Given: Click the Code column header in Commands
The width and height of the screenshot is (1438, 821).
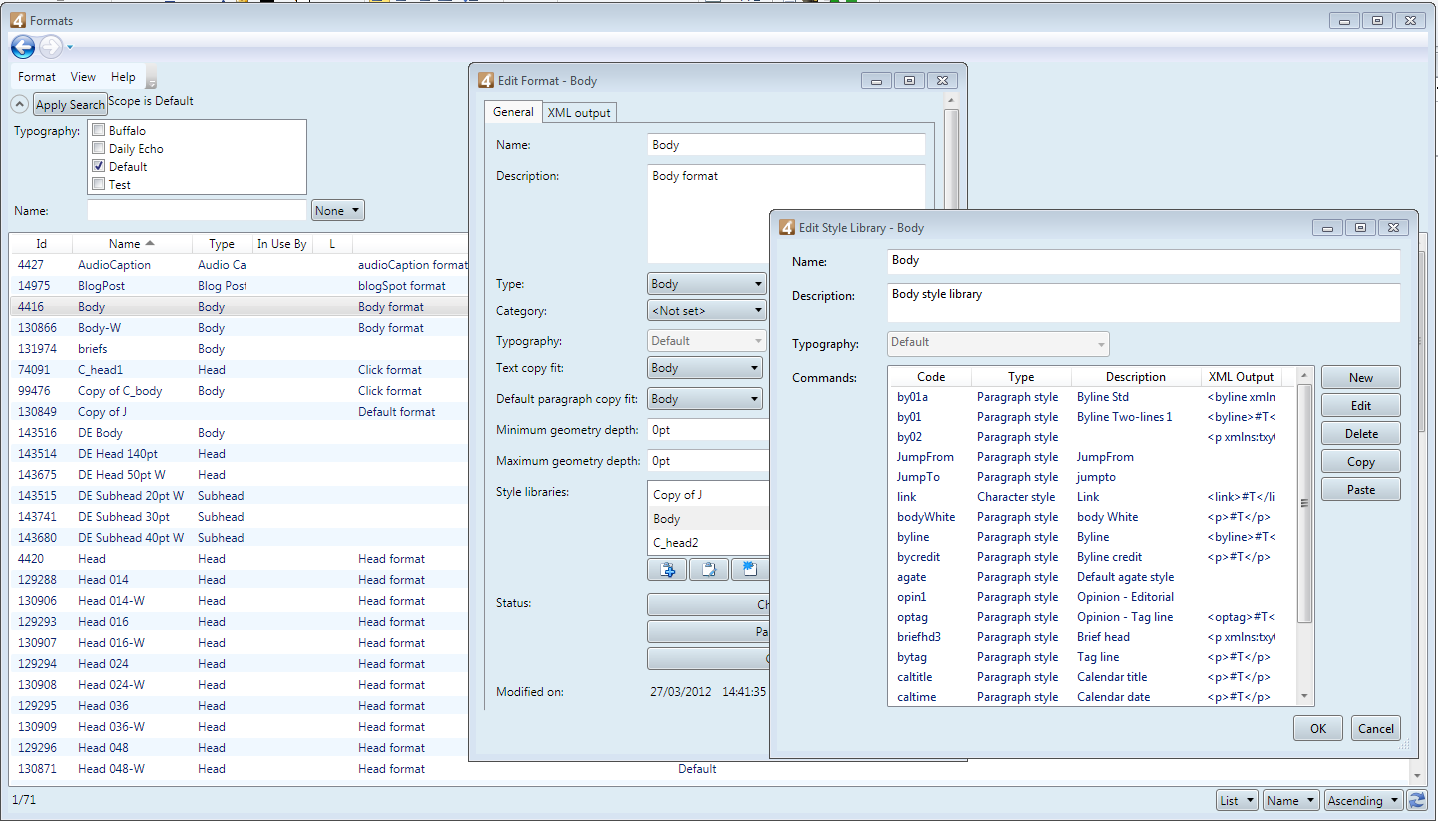Looking at the screenshot, I should point(931,377).
